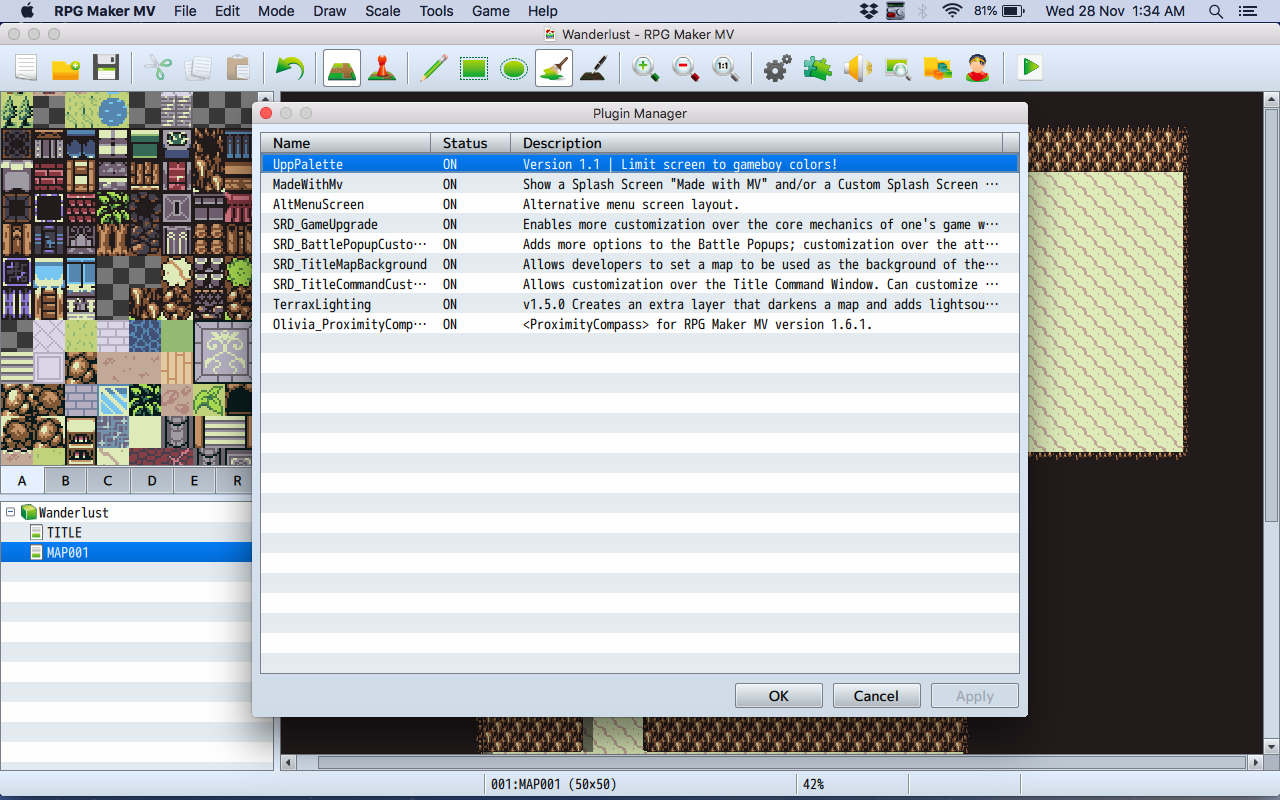The image size is (1280, 800).
Task: Open the Apple menu
Action: (x=27, y=11)
